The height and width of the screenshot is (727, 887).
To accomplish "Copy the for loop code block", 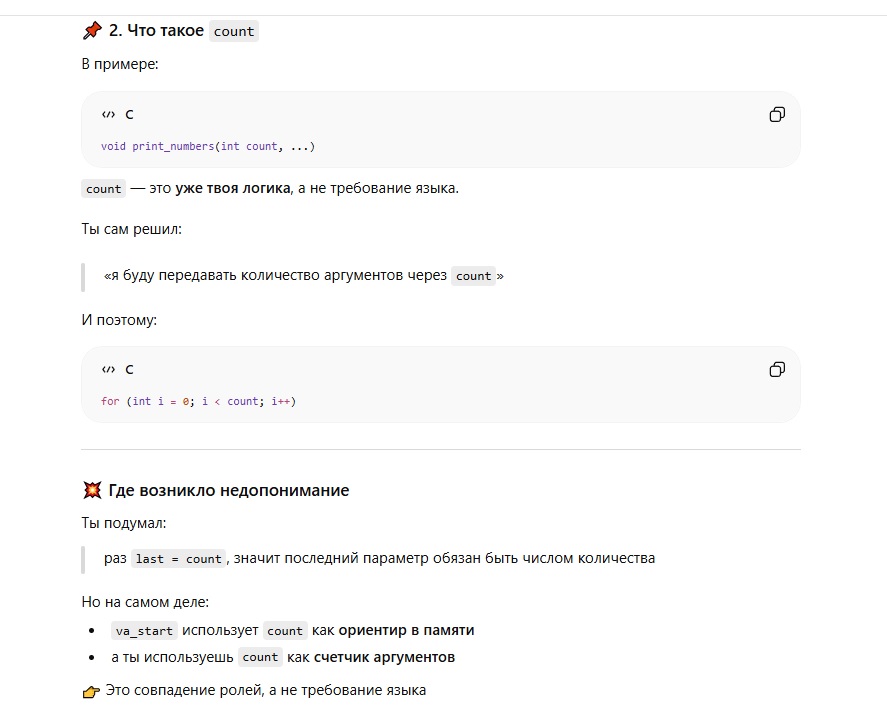I will pos(777,370).
